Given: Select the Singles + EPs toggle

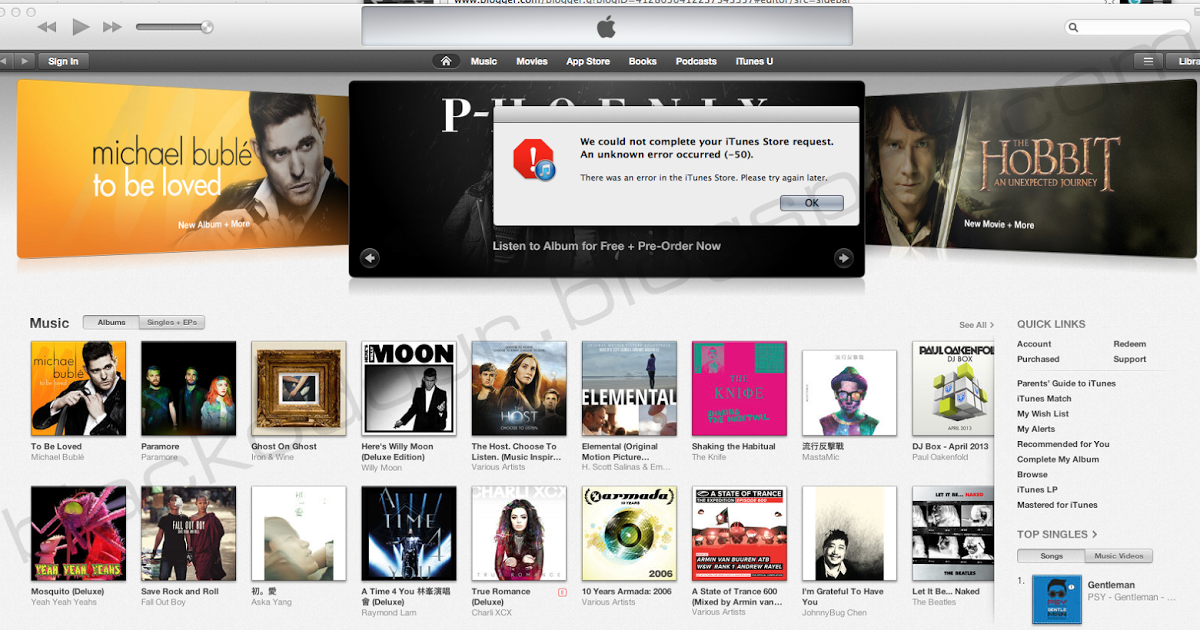Looking at the screenshot, I should [x=172, y=322].
